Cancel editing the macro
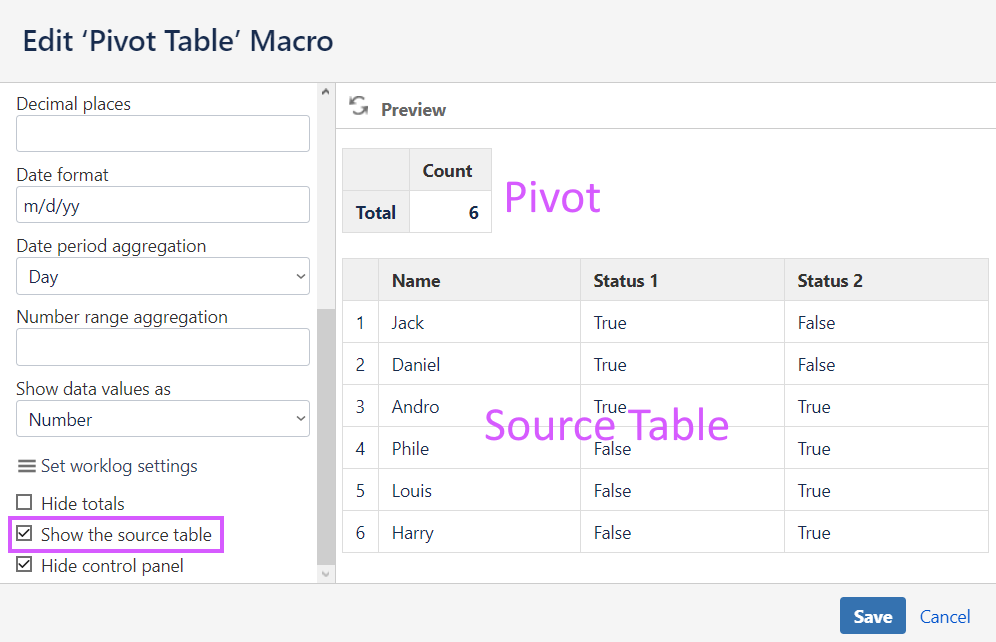The width and height of the screenshot is (996, 642). pyautogui.click(x=944, y=616)
